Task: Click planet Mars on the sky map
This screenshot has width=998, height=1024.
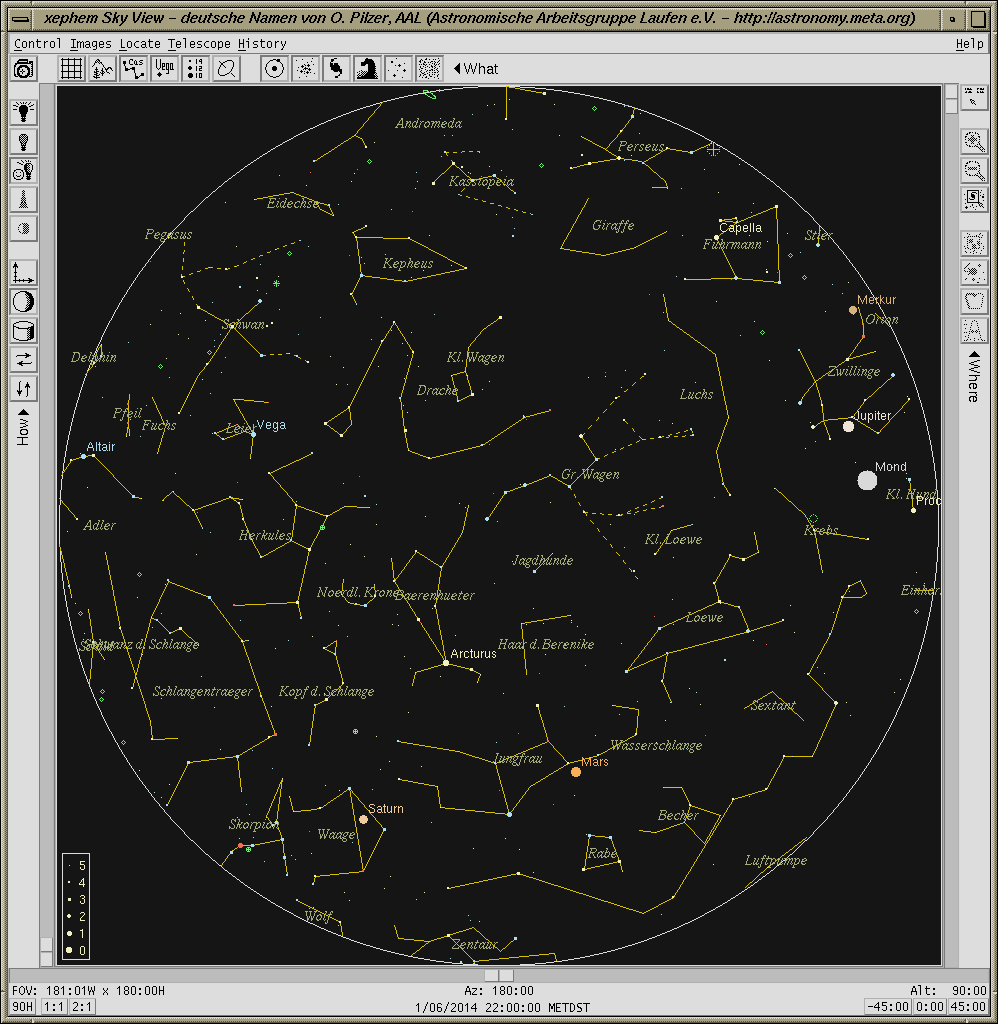Action: point(575,772)
